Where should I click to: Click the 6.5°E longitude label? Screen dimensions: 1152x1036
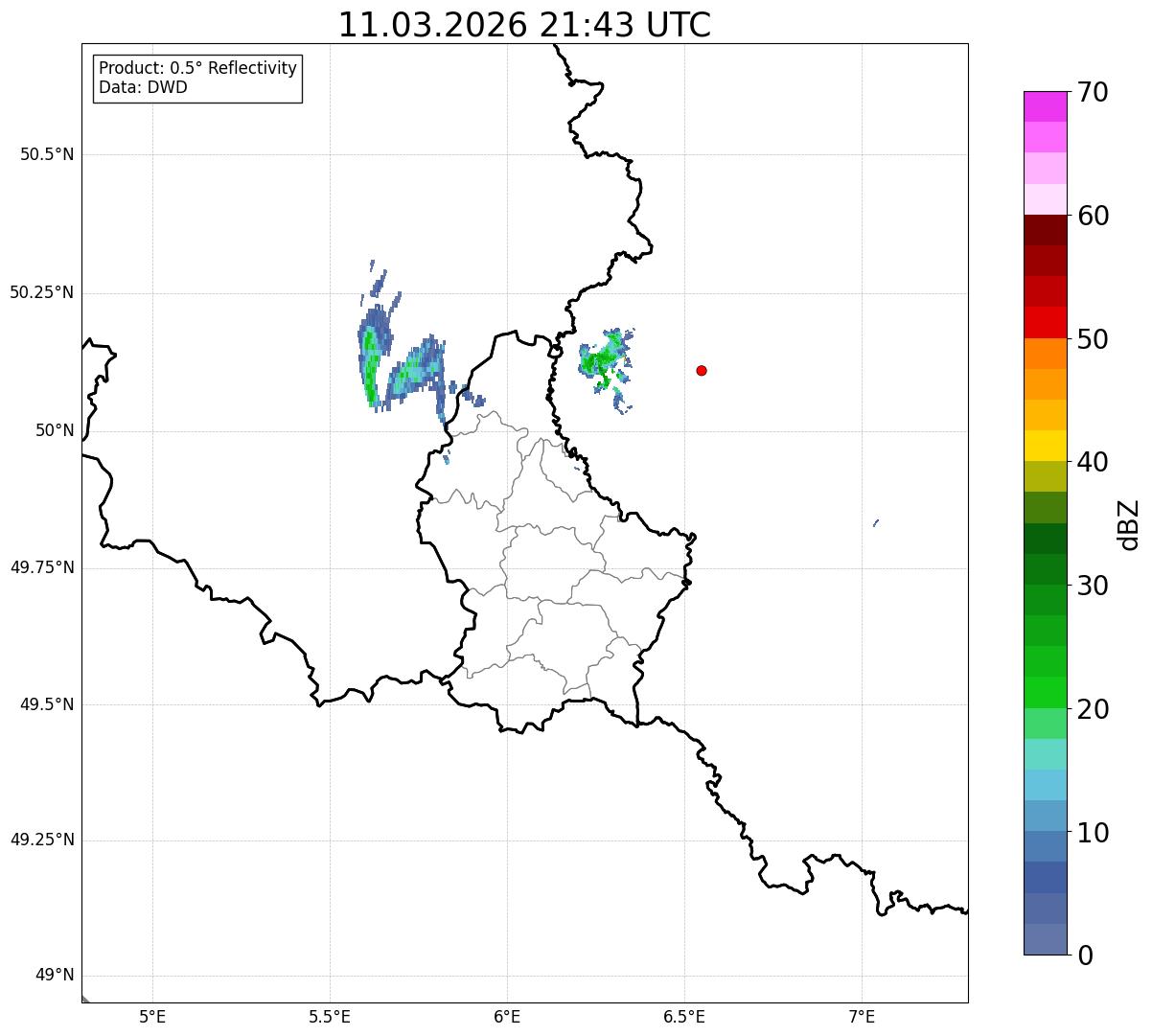click(x=684, y=1016)
